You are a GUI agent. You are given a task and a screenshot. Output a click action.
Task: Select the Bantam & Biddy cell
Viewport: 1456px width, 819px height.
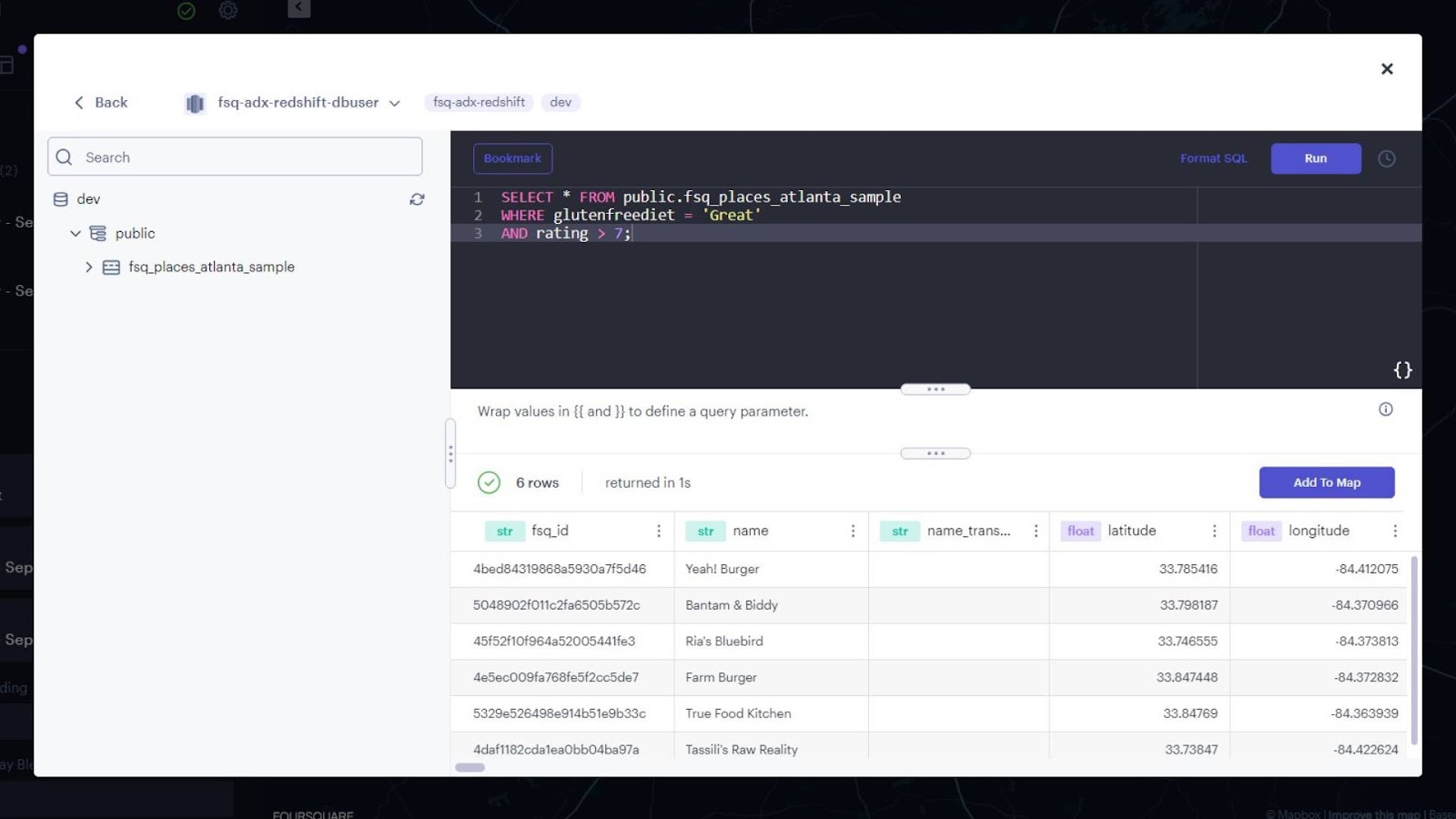click(771, 605)
